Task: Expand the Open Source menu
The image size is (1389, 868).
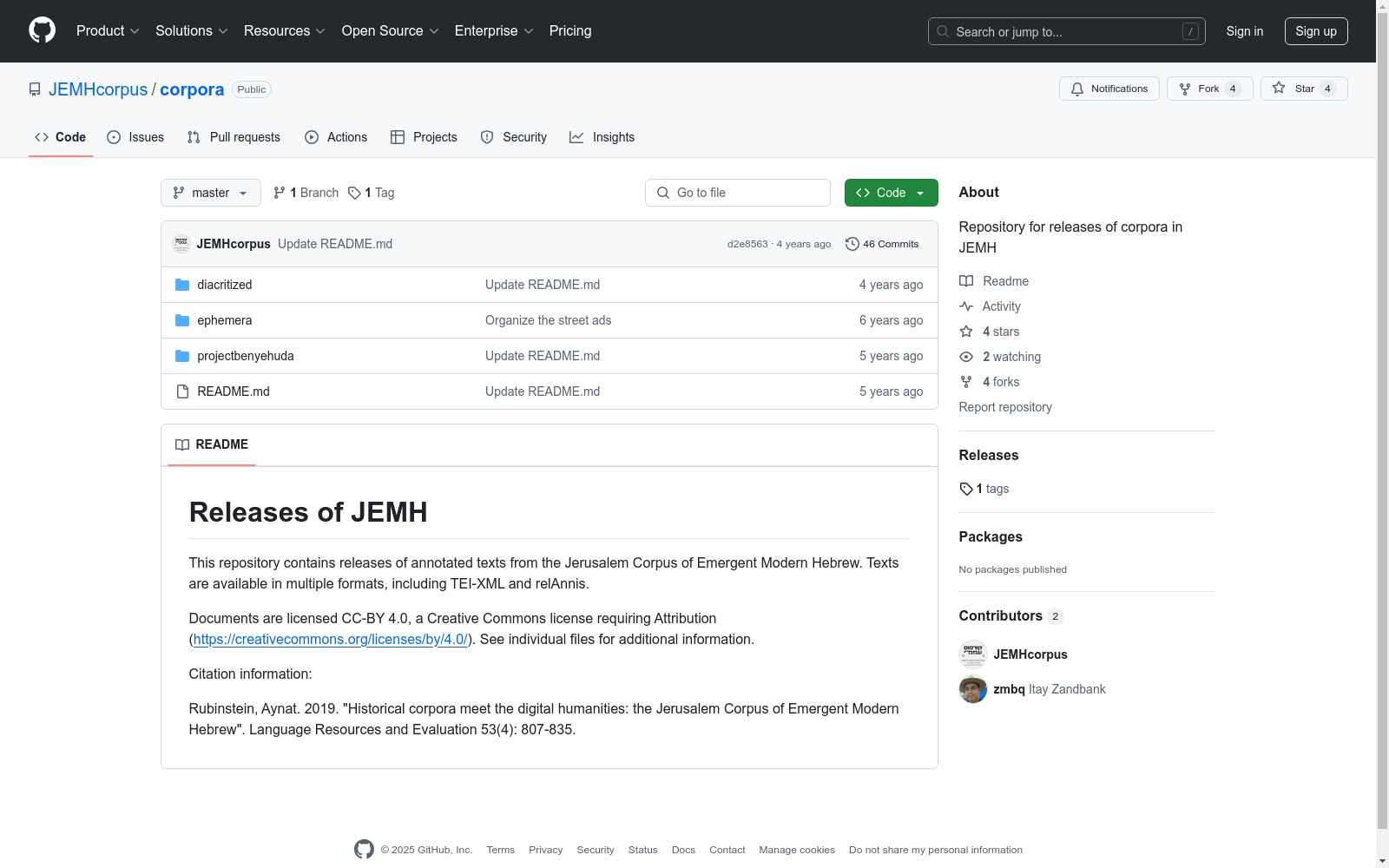Action: [390, 30]
